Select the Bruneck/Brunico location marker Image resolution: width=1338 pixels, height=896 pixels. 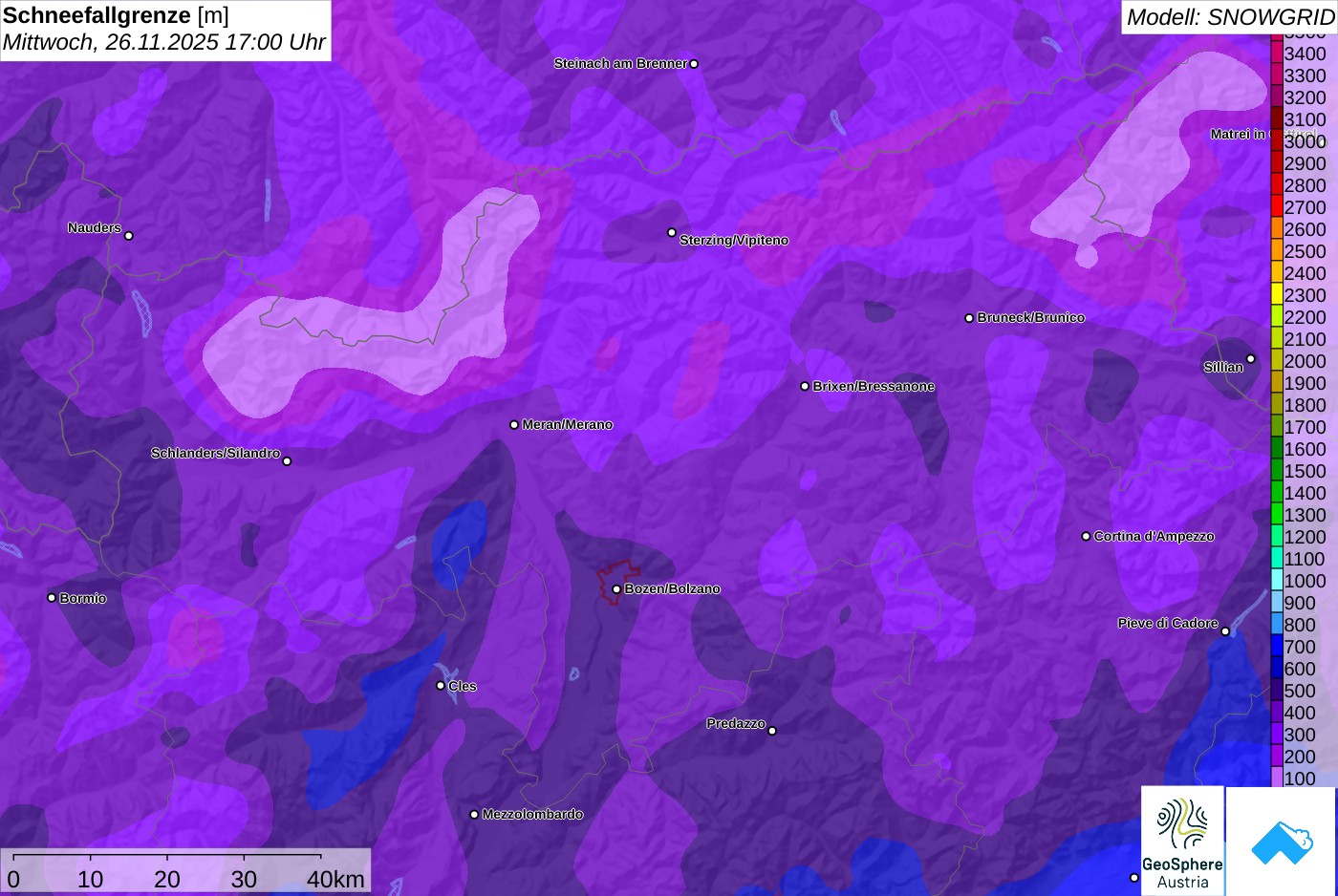[969, 318]
